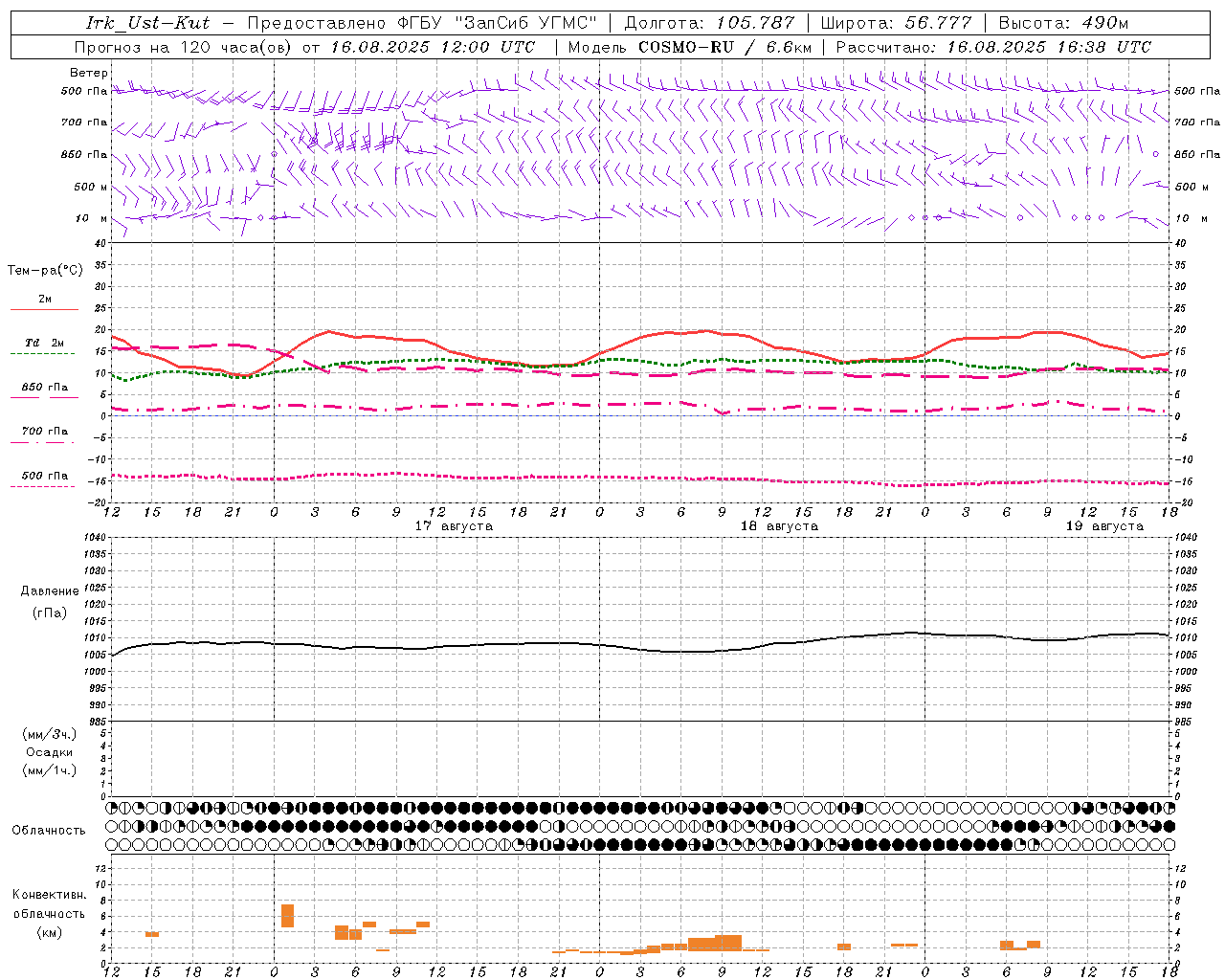Click the (км) unit label
The width and height of the screenshot is (1225, 980).
pyautogui.click(x=50, y=932)
